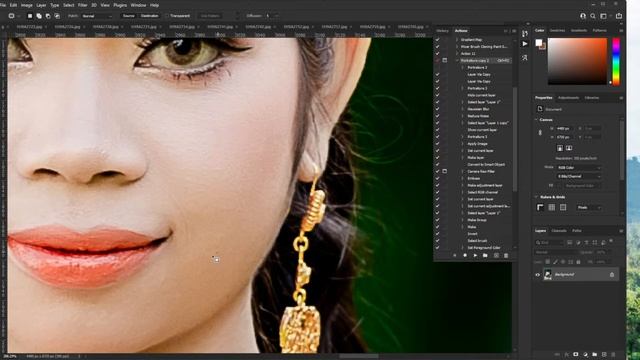Stop playing/recording in Actions panel

tap(455, 256)
